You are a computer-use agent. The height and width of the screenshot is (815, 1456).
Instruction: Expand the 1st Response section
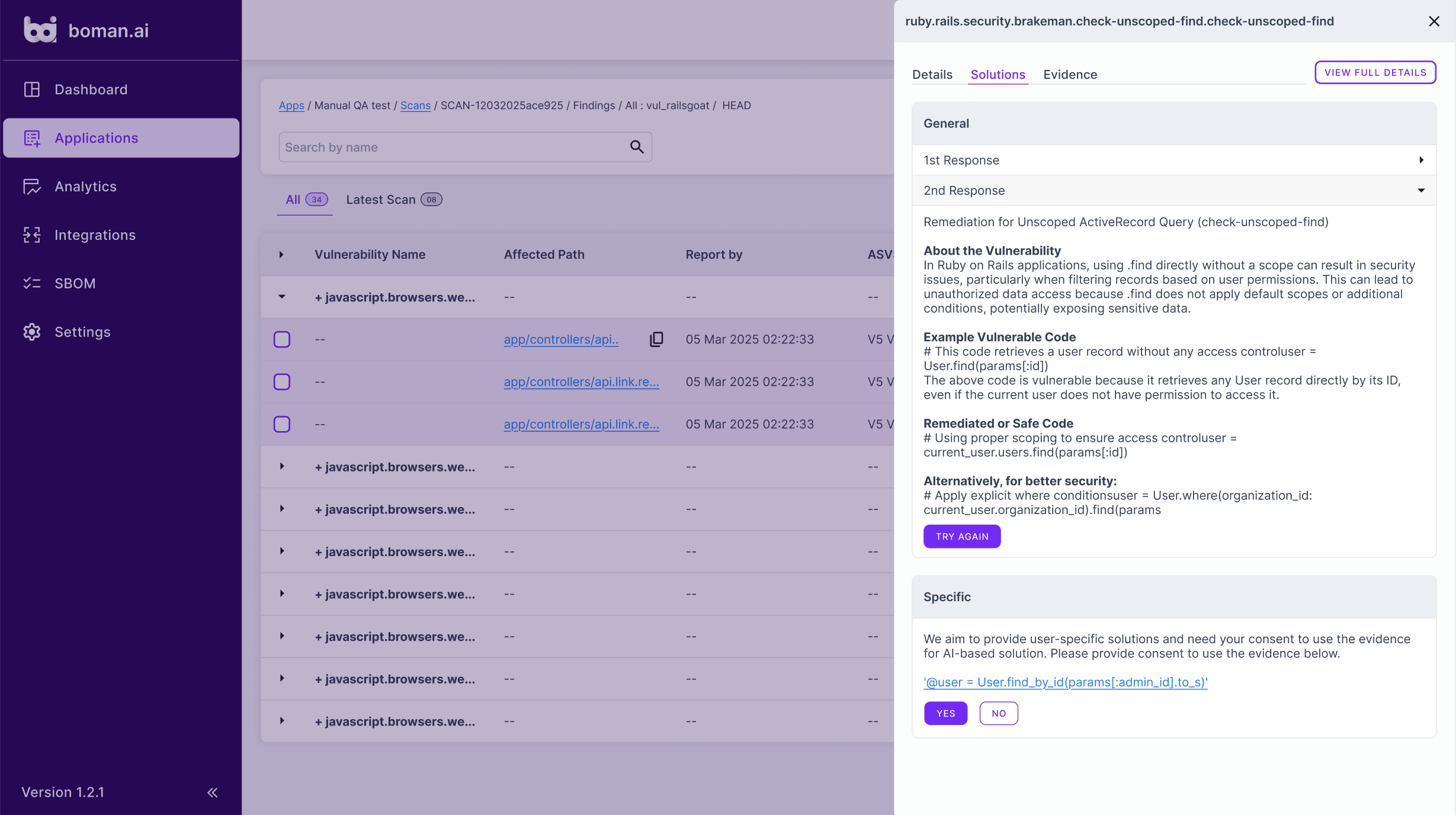[1421, 160]
